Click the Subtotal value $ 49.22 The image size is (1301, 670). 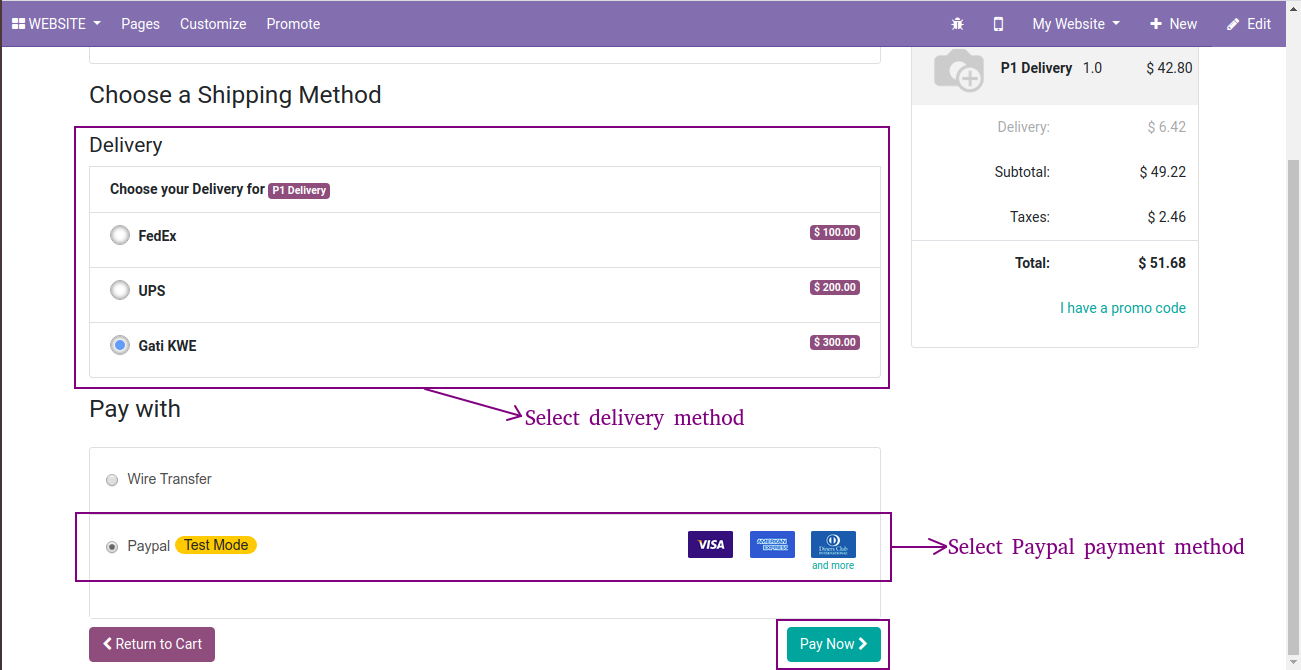[x=1163, y=172]
